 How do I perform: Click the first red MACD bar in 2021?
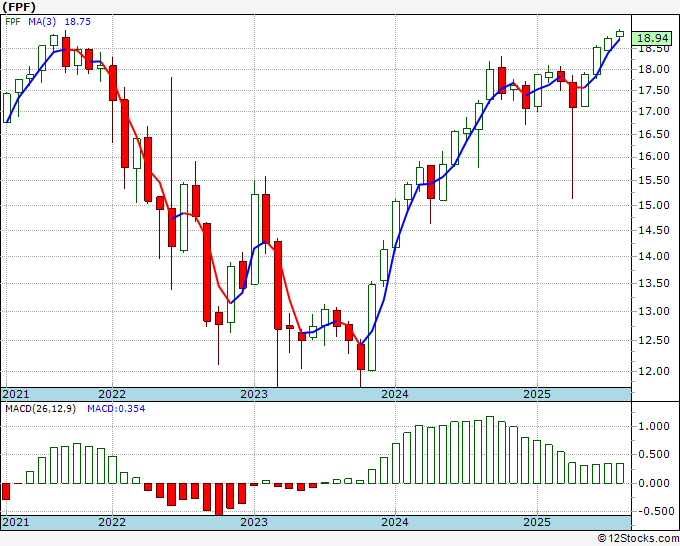(6, 491)
